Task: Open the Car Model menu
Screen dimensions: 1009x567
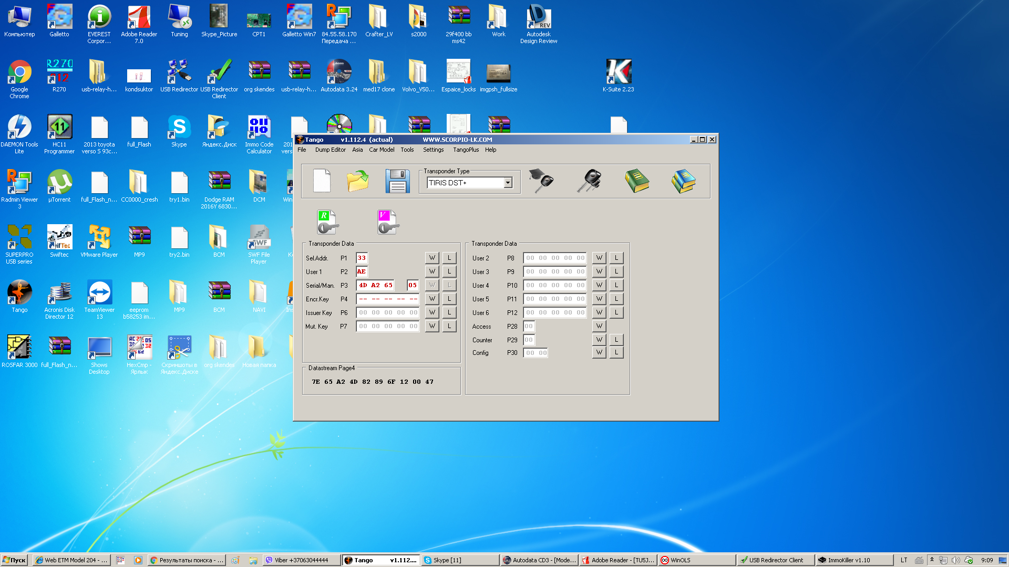Action: coord(382,150)
